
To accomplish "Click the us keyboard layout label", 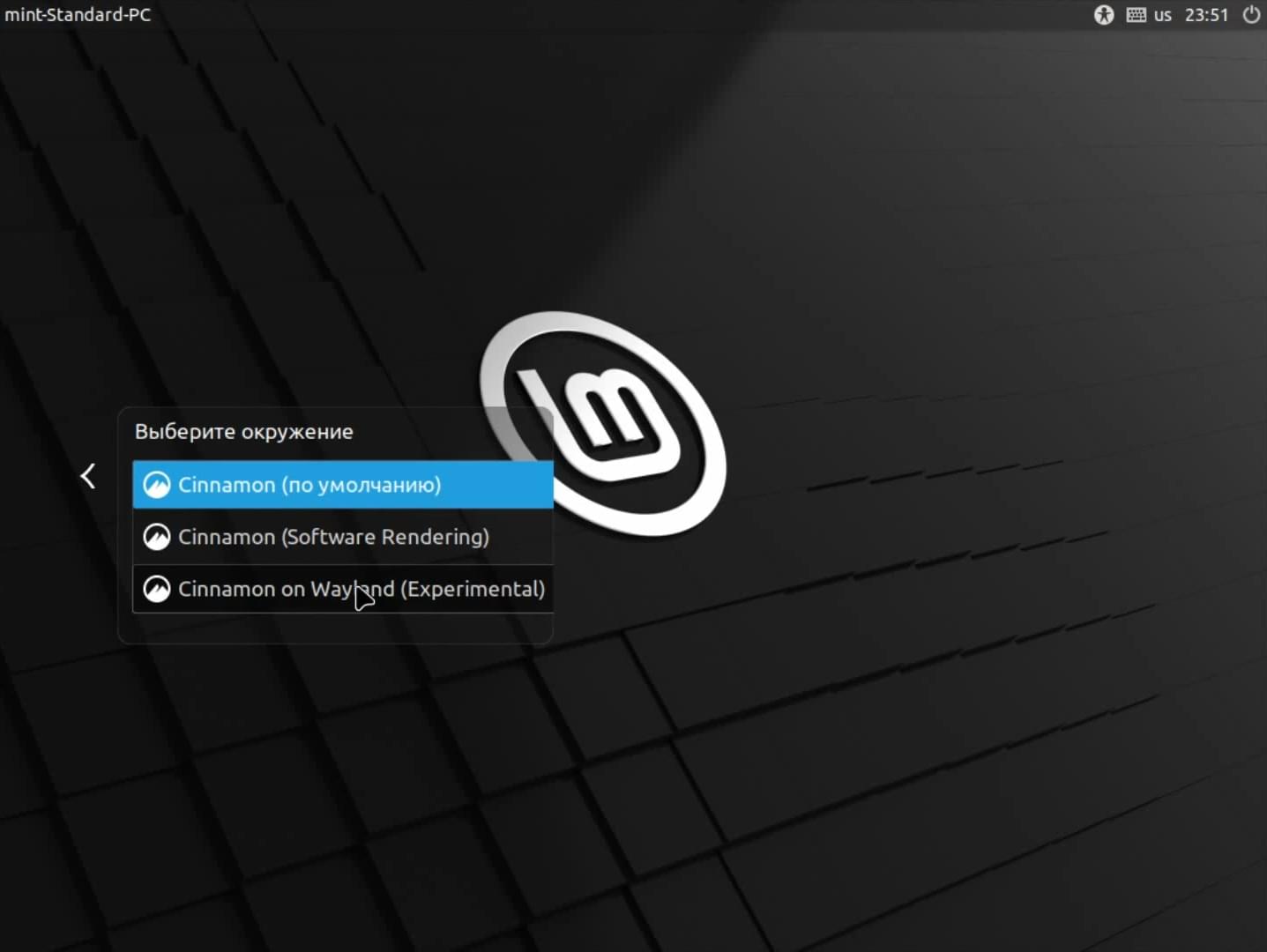I will coord(1163,15).
